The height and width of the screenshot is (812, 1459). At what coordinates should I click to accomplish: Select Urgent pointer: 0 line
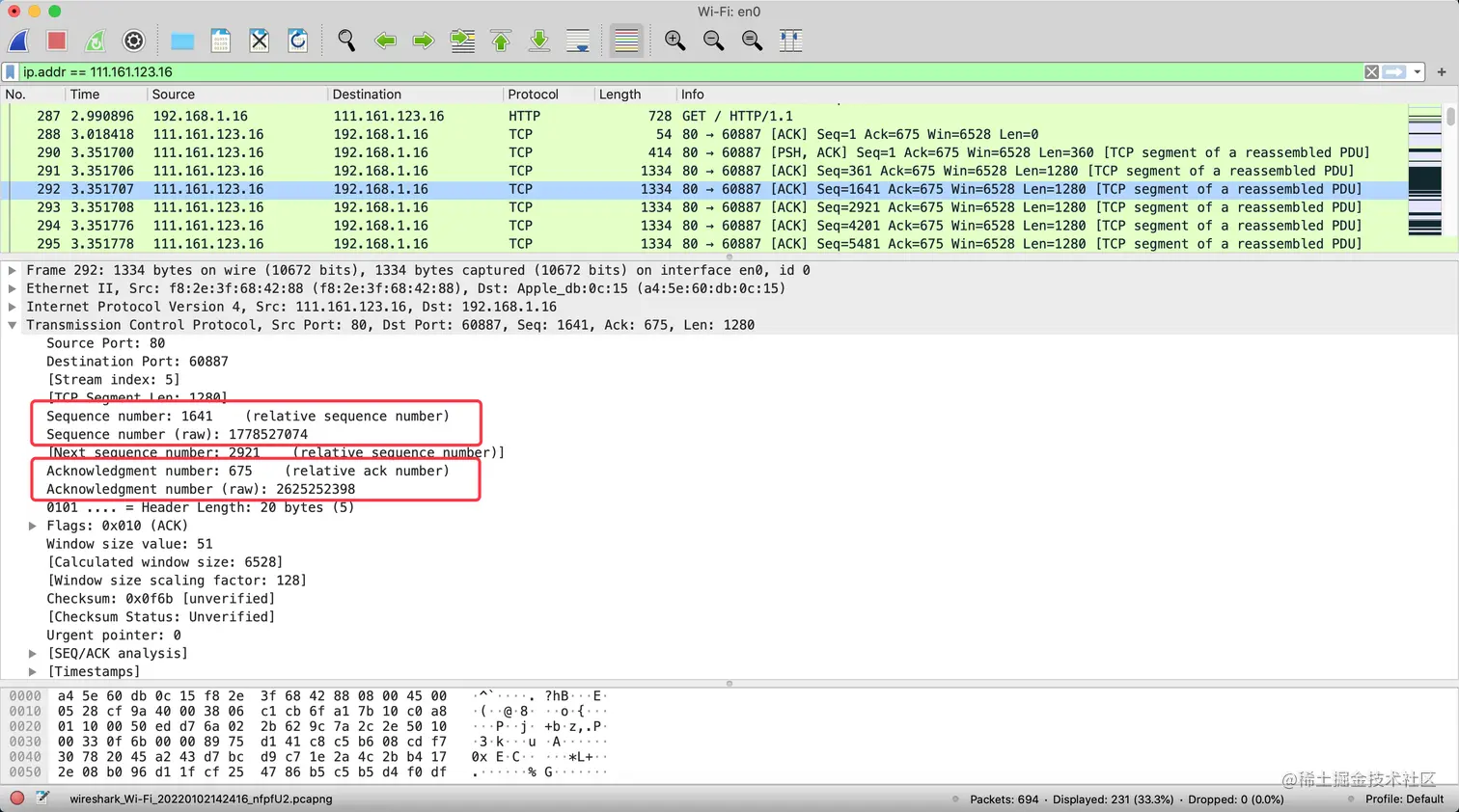[114, 636]
